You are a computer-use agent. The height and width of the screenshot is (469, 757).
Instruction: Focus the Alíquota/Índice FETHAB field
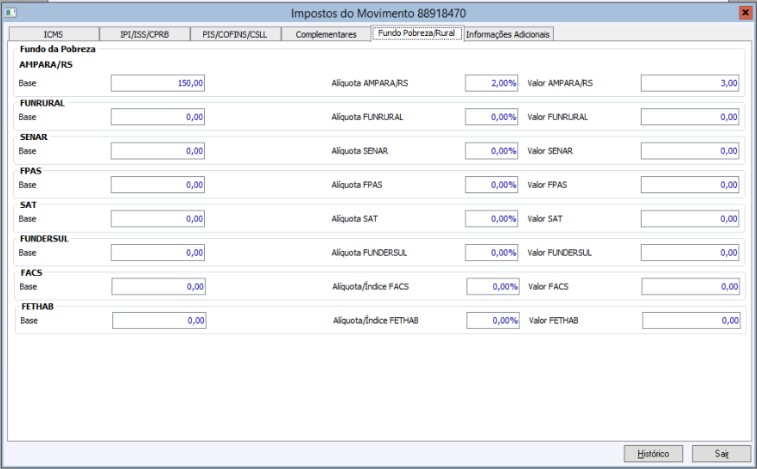[493, 320]
